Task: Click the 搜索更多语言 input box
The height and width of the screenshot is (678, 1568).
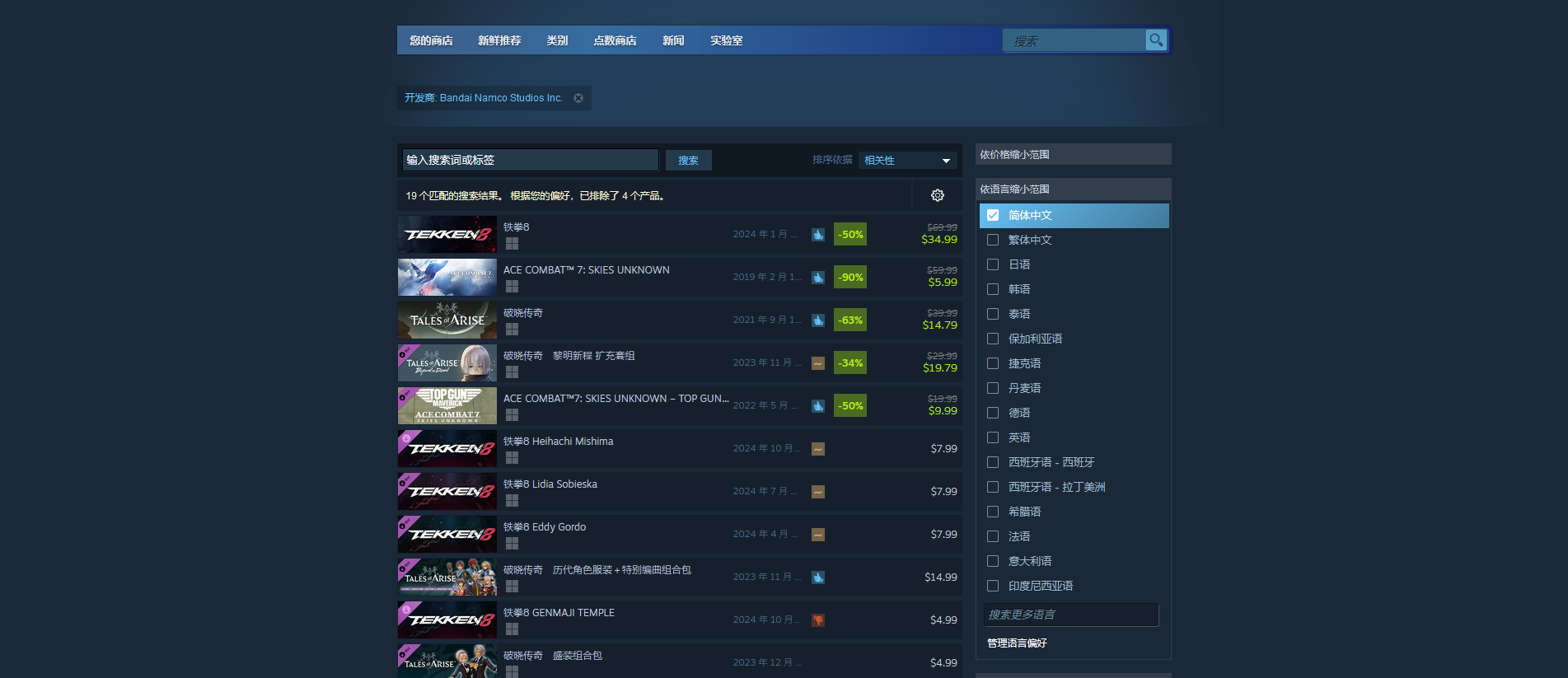Action: click(1071, 615)
